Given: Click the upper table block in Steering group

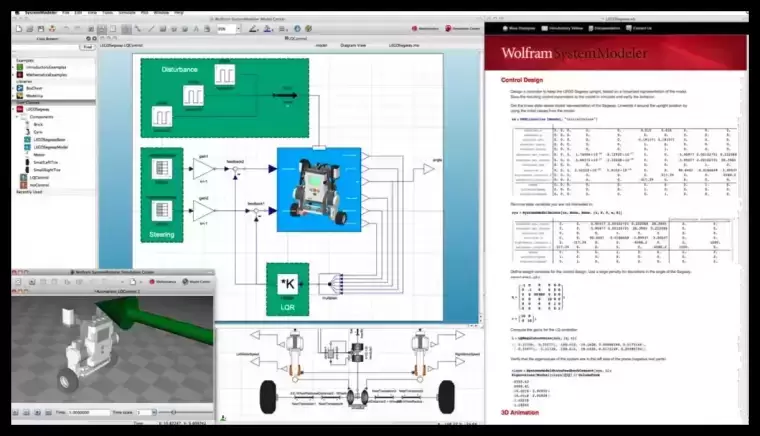Looking at the screenshot, I should pos(161,169).
